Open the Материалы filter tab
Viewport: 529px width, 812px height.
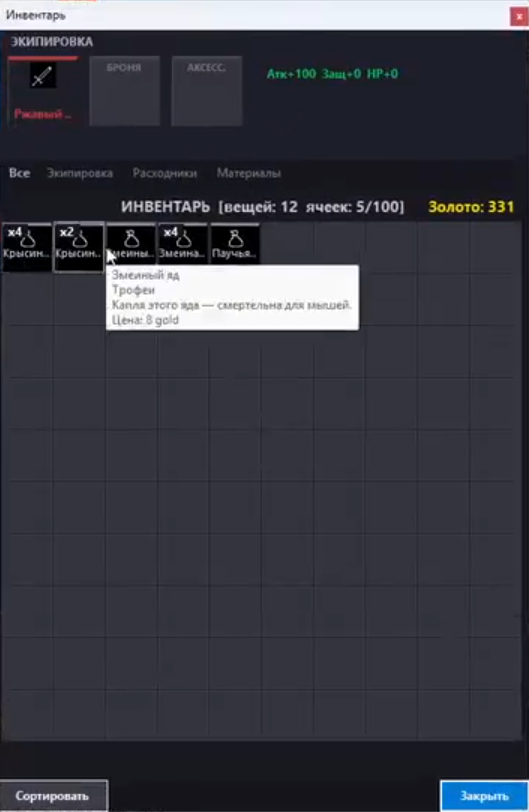pos(248,173)
